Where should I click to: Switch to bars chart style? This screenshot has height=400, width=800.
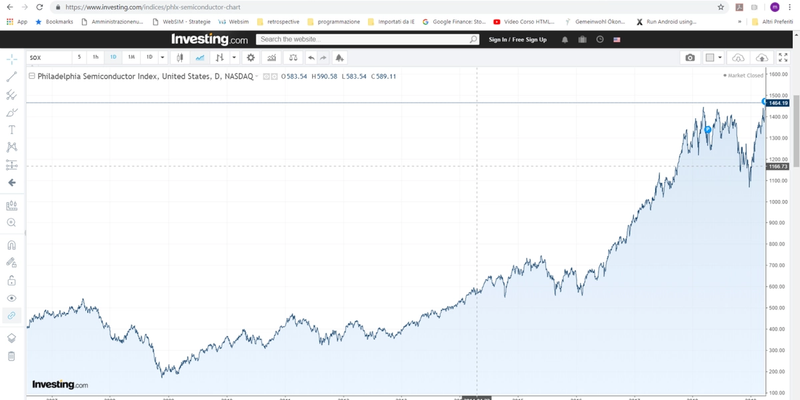click(219, 58)
